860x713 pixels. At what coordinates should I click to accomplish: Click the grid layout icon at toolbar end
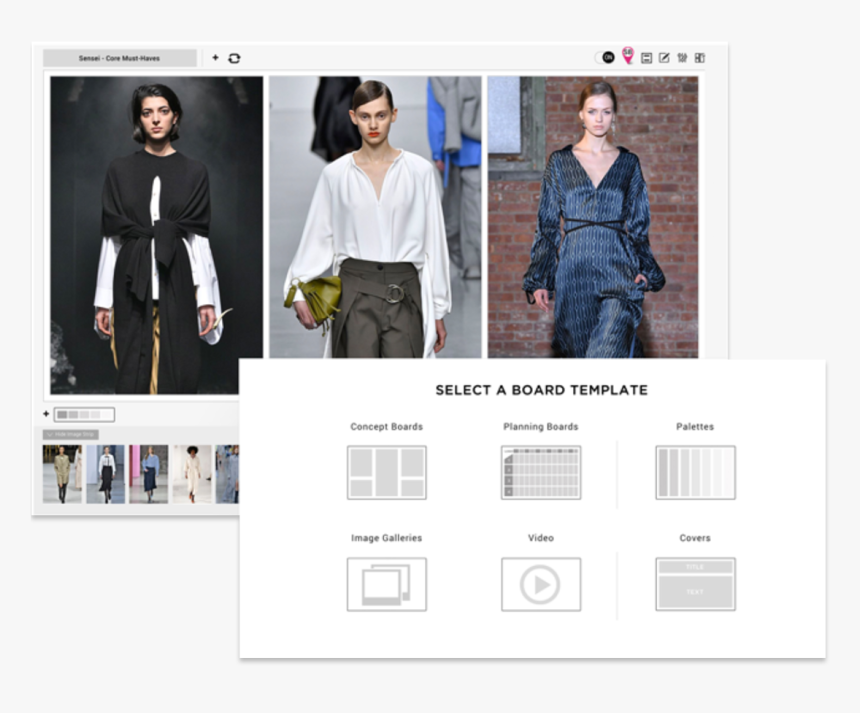(x=700, y=58)
